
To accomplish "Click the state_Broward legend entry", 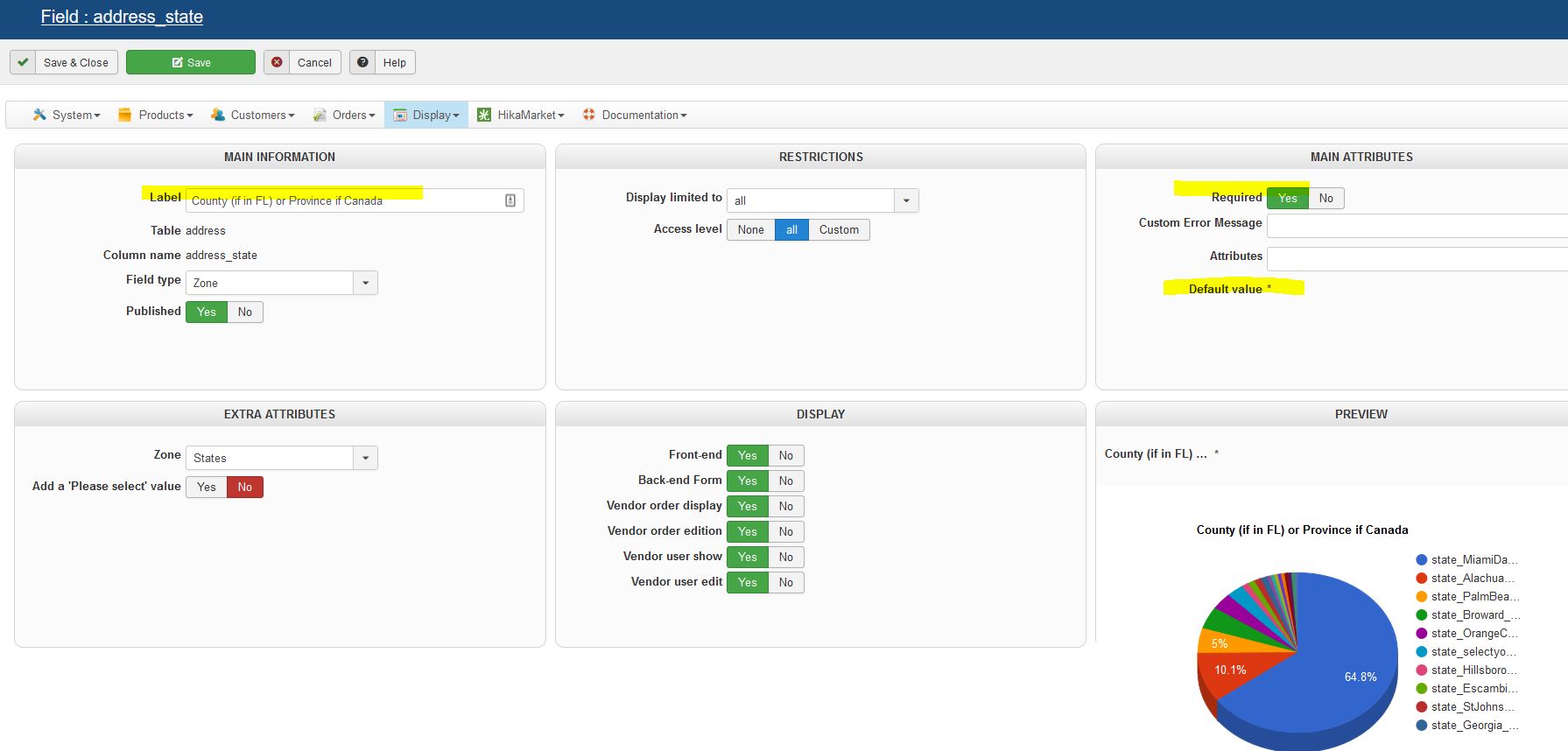I will tap(1468, 615).
